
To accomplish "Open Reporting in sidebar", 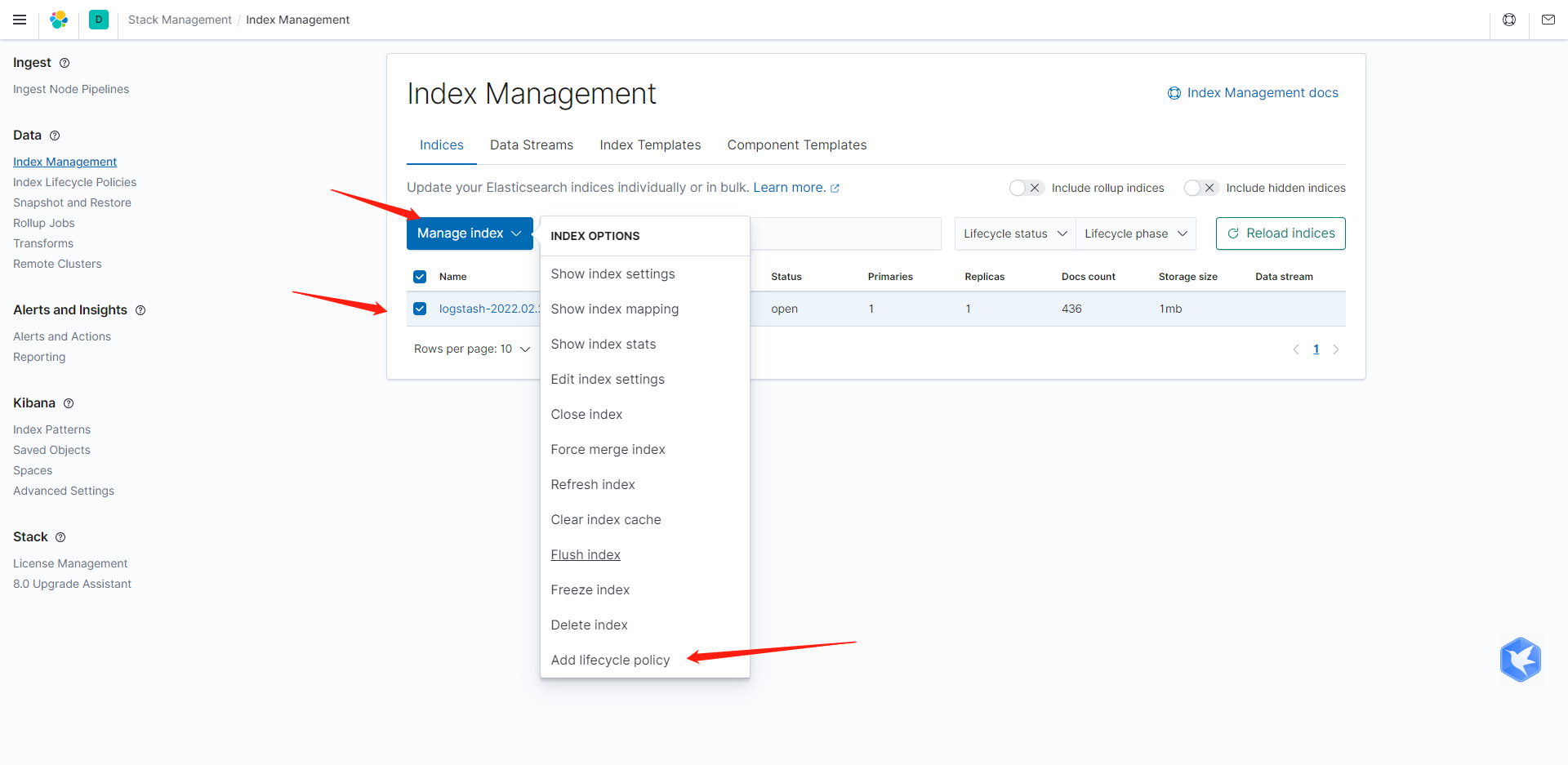I will 39,357.
